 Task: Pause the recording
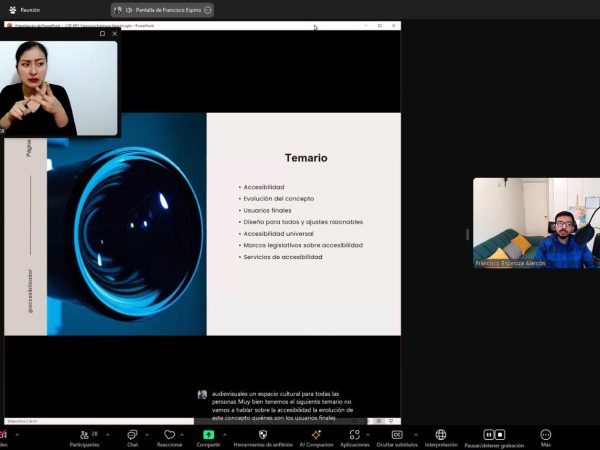click(x=489, y=435)
